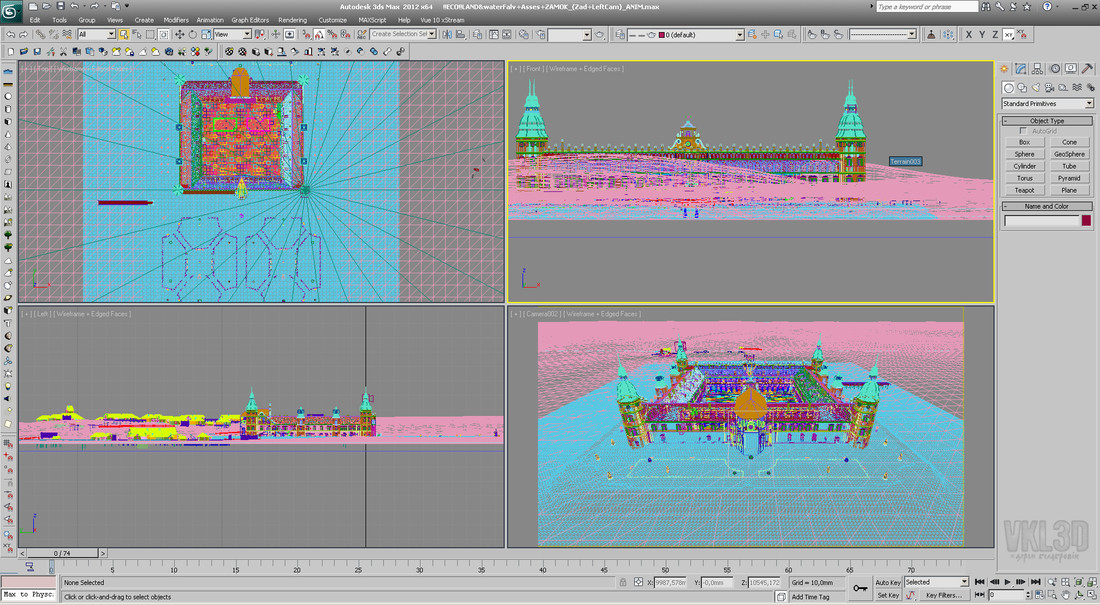The height and width of the screenshot is (605, 1100).
Task: Toggle Auto Key animation mode
Action: 888,582
